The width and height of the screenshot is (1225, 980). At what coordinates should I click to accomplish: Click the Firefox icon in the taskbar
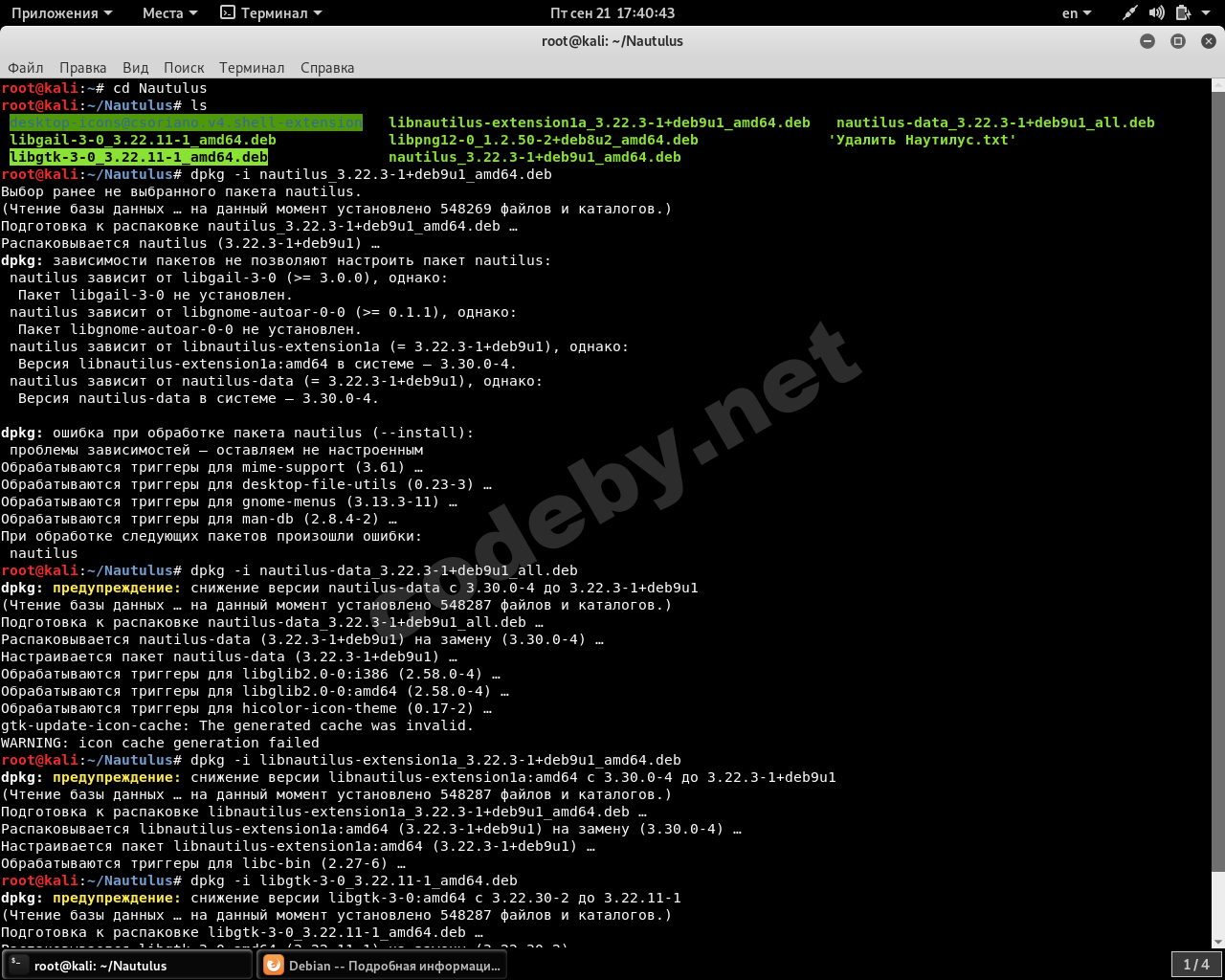[x=273, y=965]
